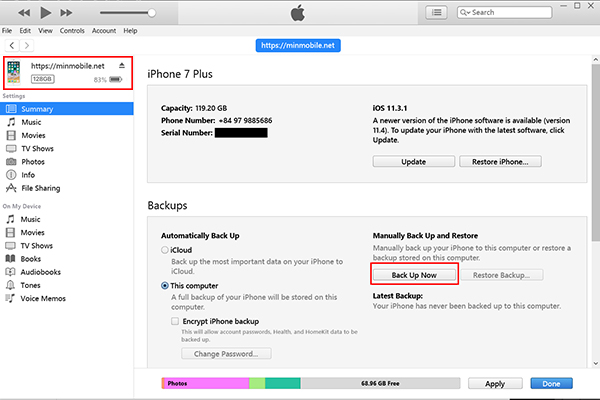Click Restore iPhone button
The image size is (600, 400).
pyautogui.click(x=500, y=162)
